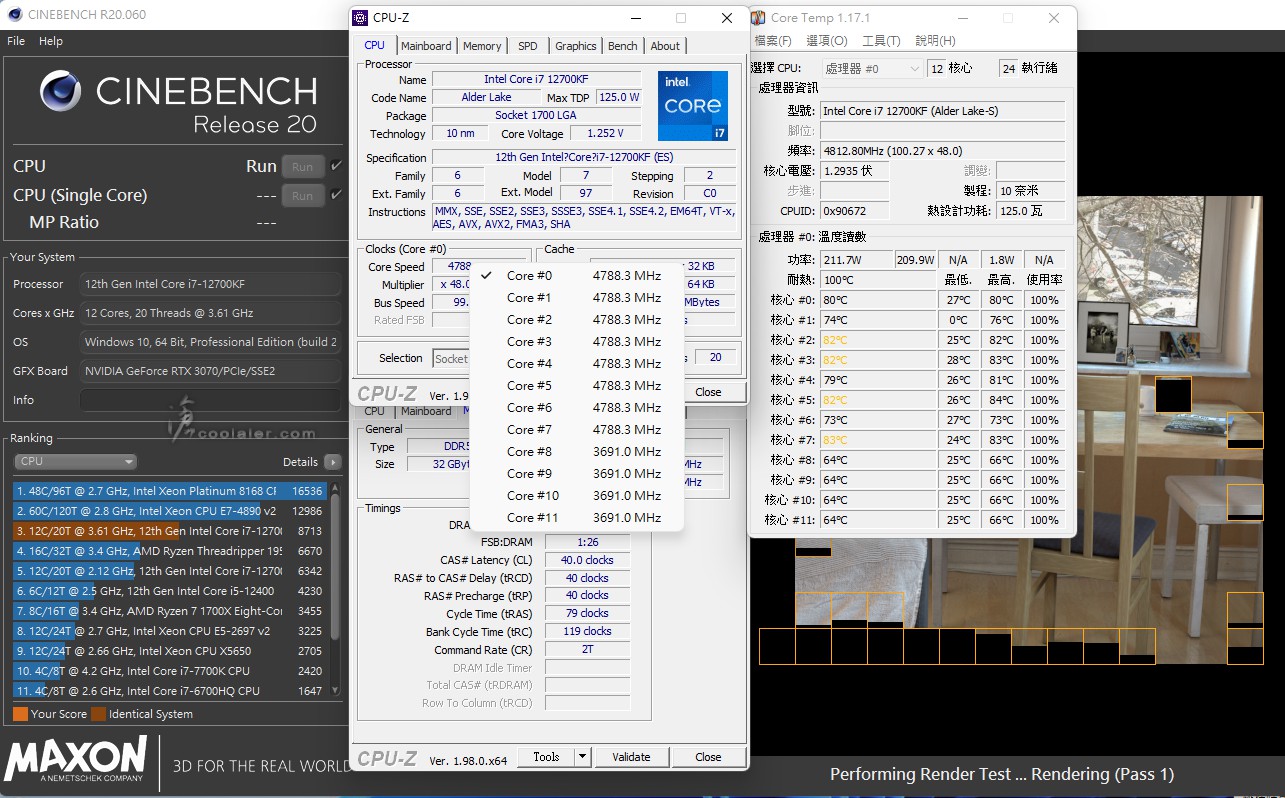Open the Tools dropdown arrow in CPU-Z
Viewport: 1285px width, 798px height.
point(582,757)
